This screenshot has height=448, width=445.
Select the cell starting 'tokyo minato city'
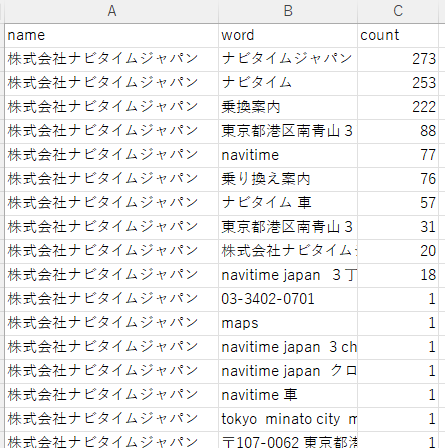[288, 419]
